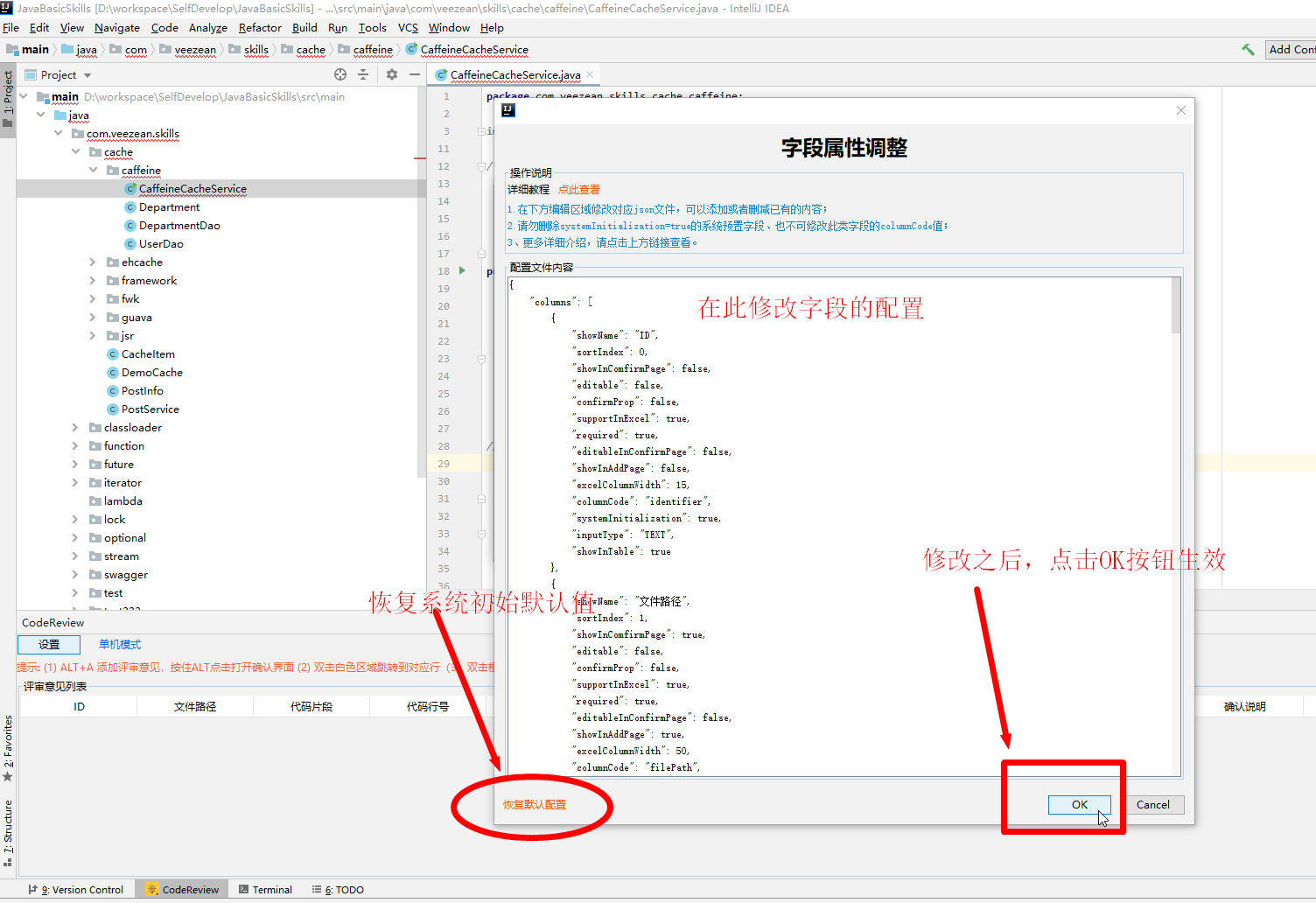This screenshot has height=903, width=1316.
Task: Click the 设置 button in CodeReview panel
Action: (x=49, y=645)
